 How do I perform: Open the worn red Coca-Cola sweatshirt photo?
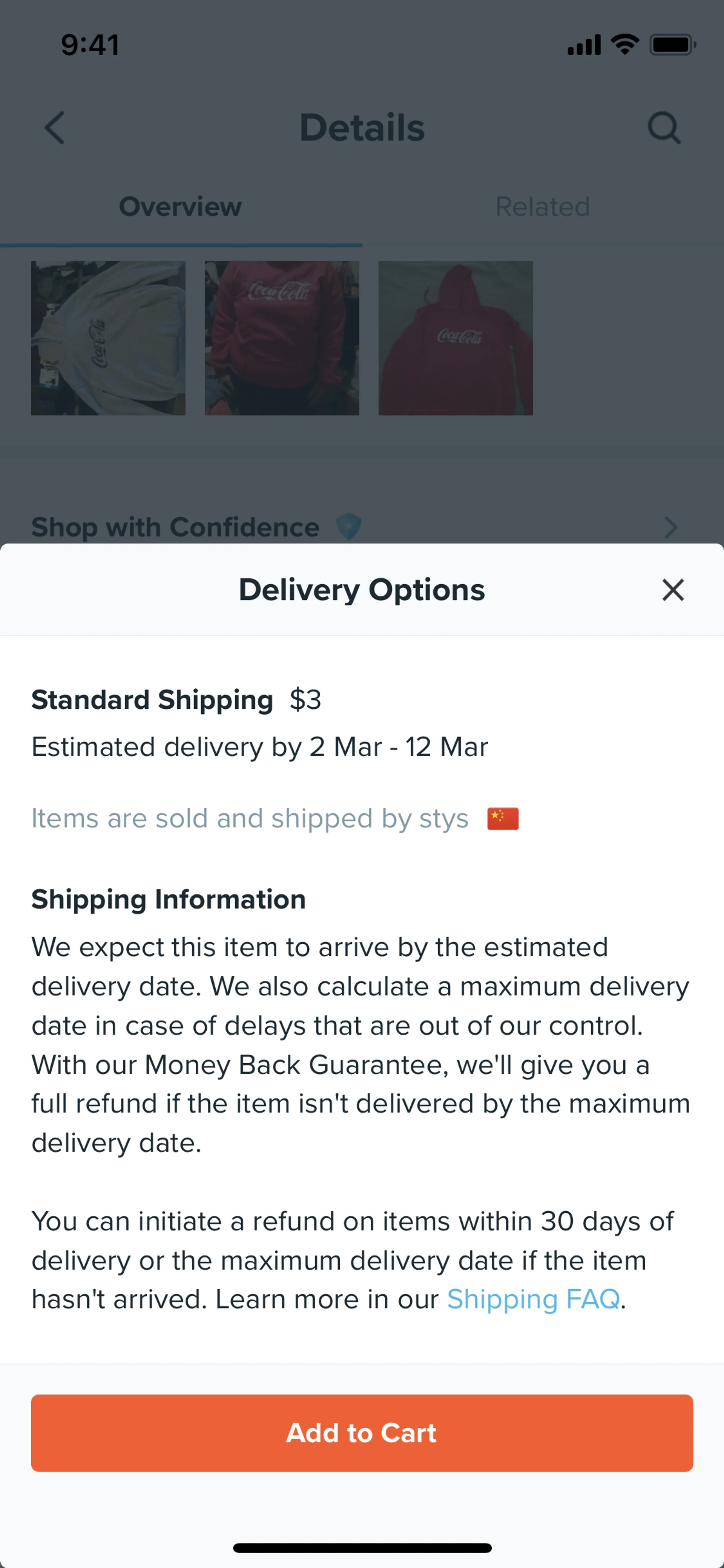click(282, 338)
